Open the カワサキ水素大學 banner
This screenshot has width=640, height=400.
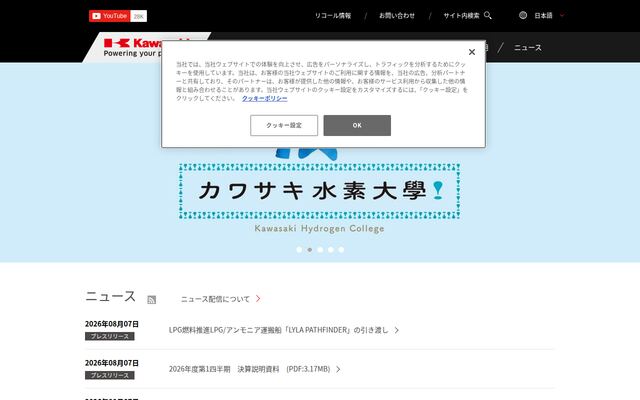pos(319,191)
